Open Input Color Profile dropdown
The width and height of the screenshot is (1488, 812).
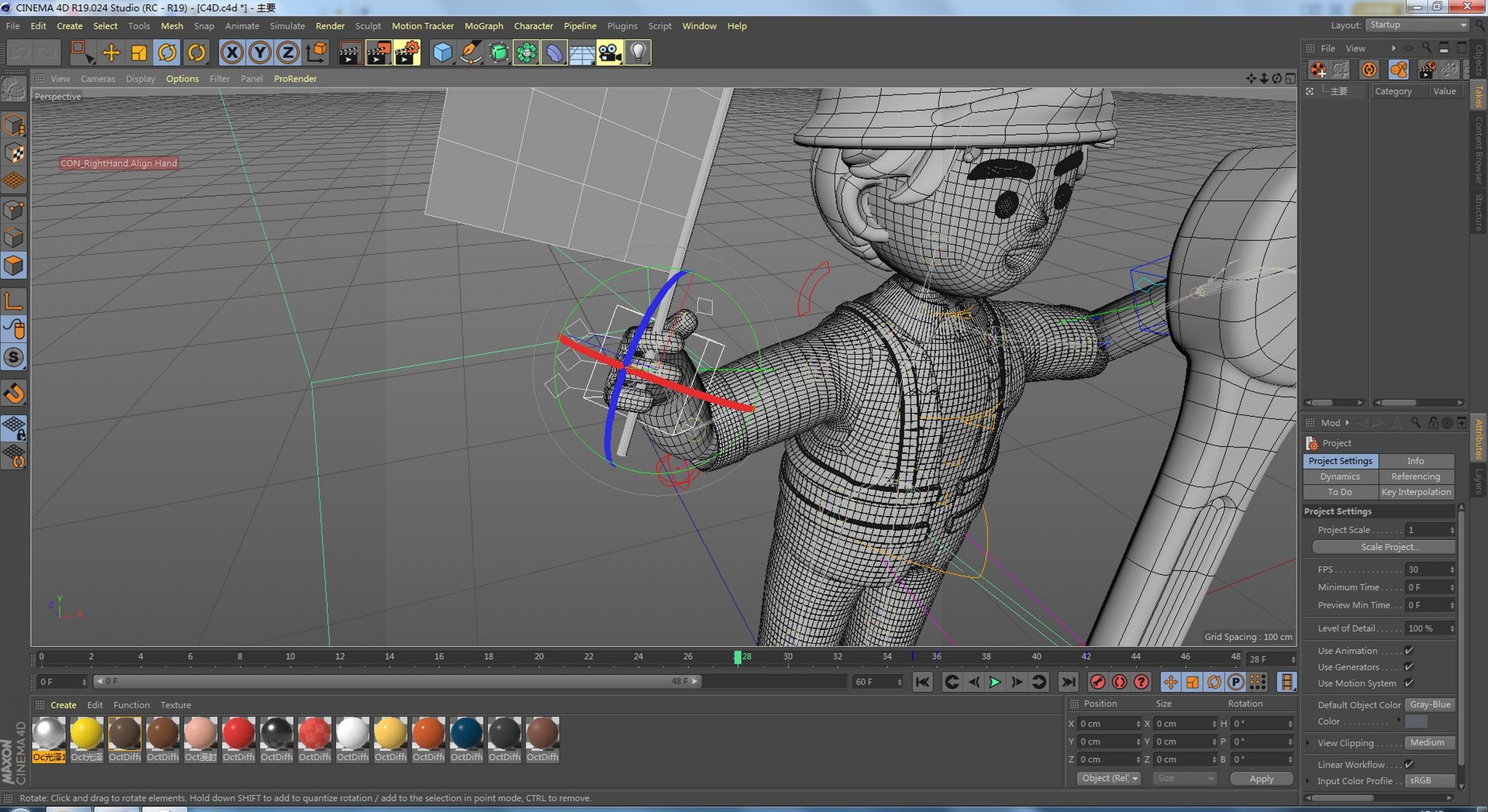[1430, 781]
